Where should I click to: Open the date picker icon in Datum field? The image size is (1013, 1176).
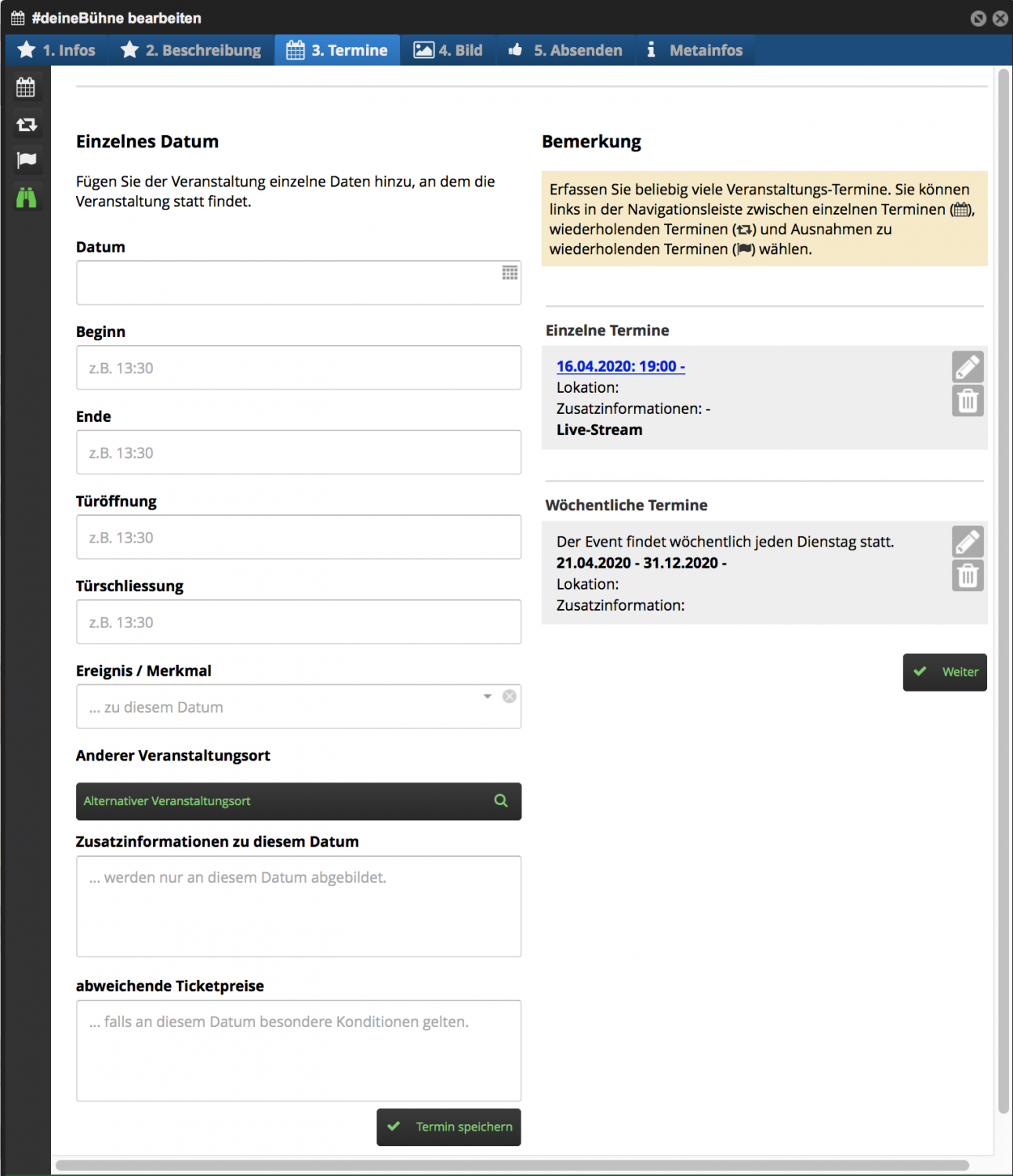pos(510,273)
